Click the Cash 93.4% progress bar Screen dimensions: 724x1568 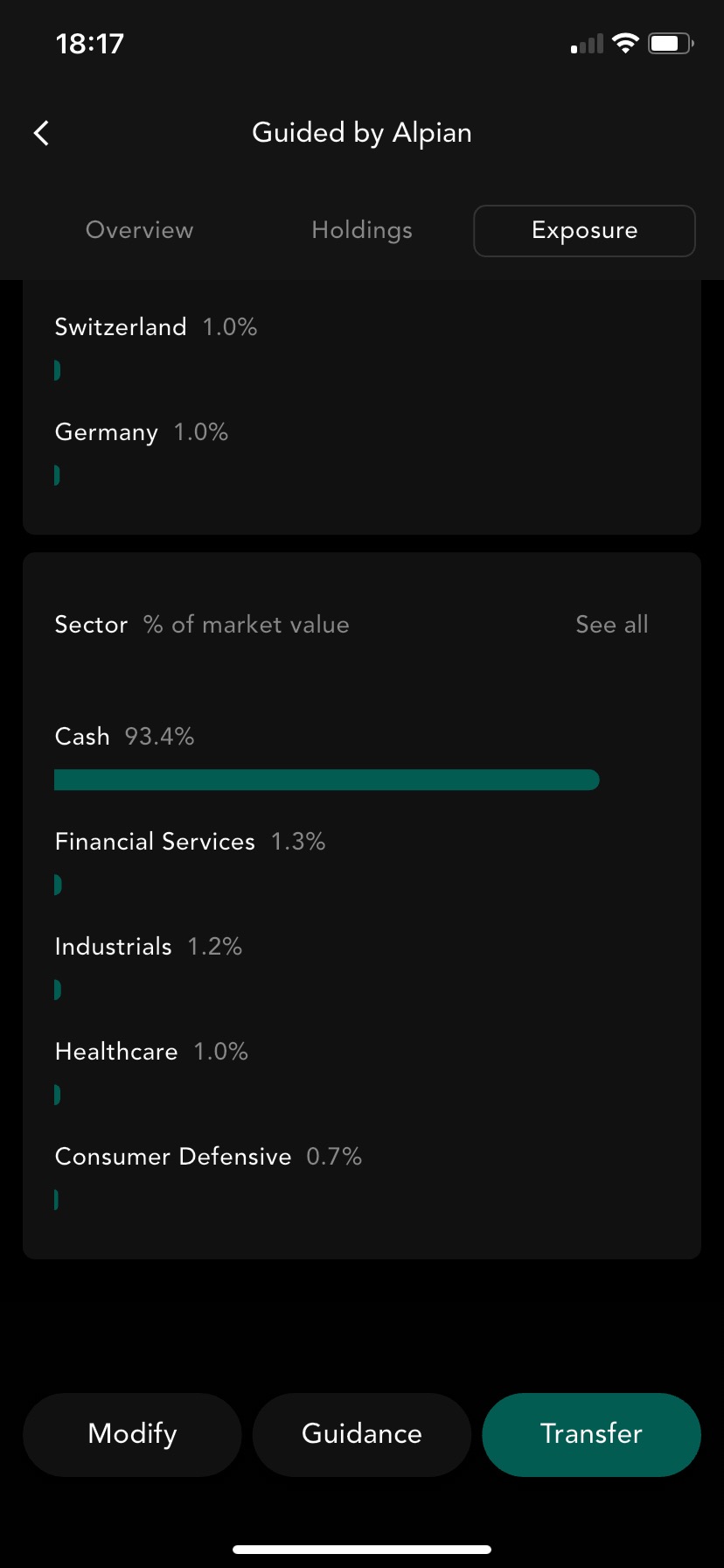pos(326,780)
